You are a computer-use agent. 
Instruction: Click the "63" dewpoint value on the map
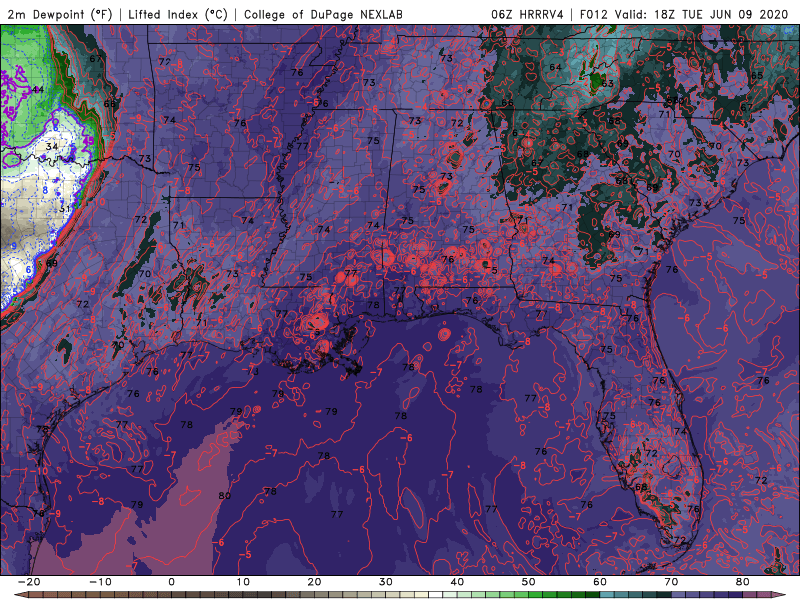[607, 83]
